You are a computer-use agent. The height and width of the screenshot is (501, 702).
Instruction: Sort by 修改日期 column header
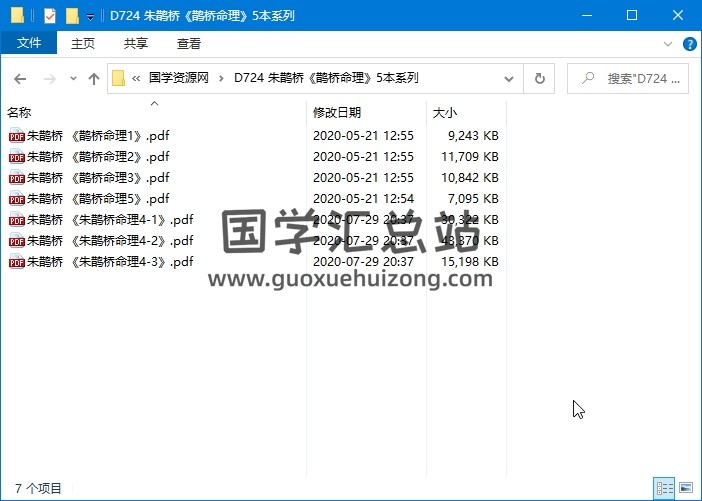[337, 113]
